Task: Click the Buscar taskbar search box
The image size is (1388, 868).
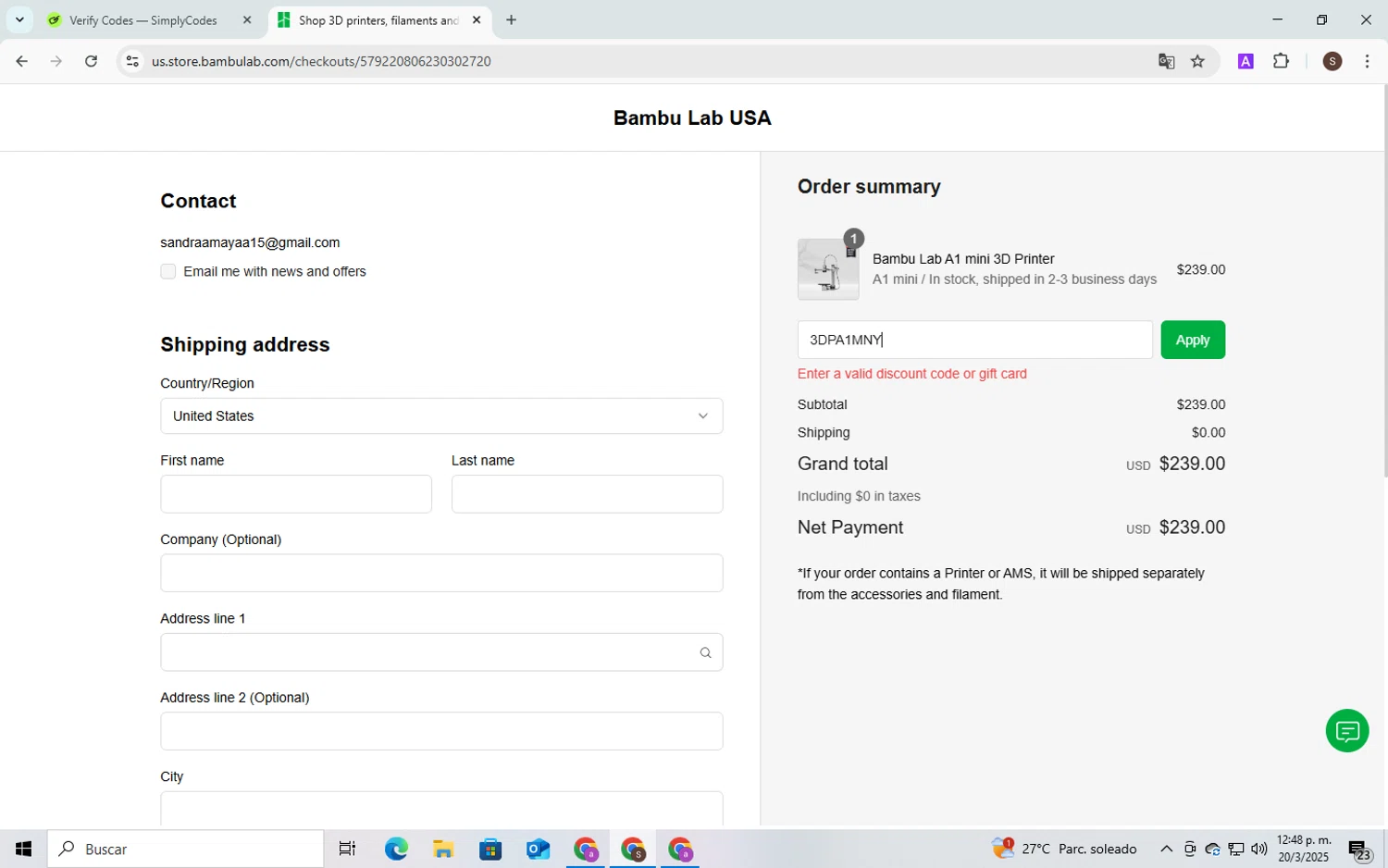Action: (x=185, y=849)
